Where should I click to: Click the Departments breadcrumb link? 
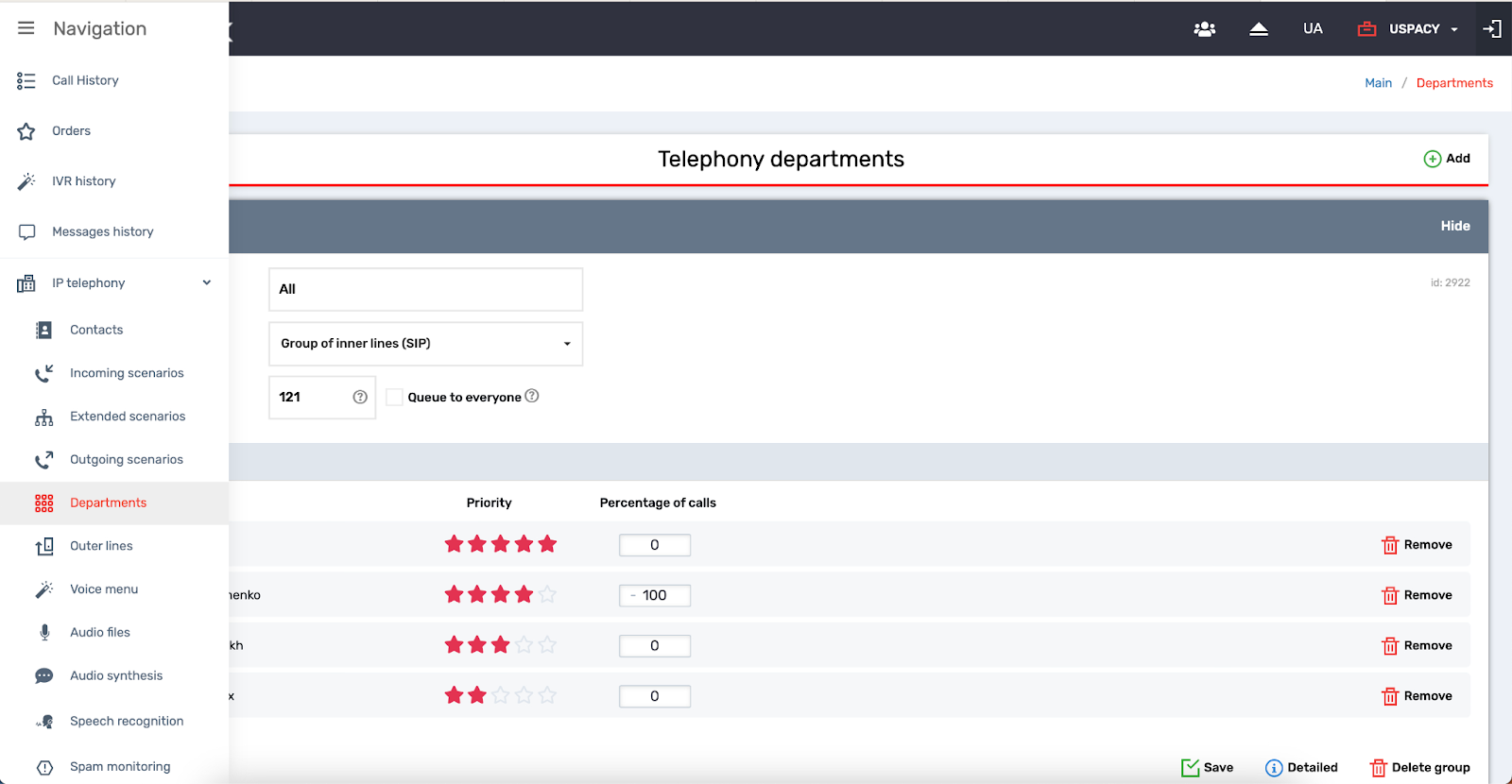(x=1454, y=83)
